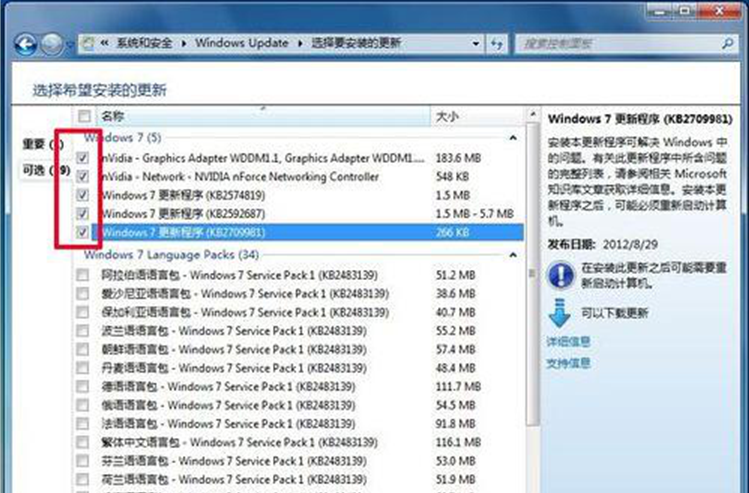The height and width of the screenshot is (493, 749).
Task: Uncheck the Windows 7 update KB2574819
Action: point(82,195)
